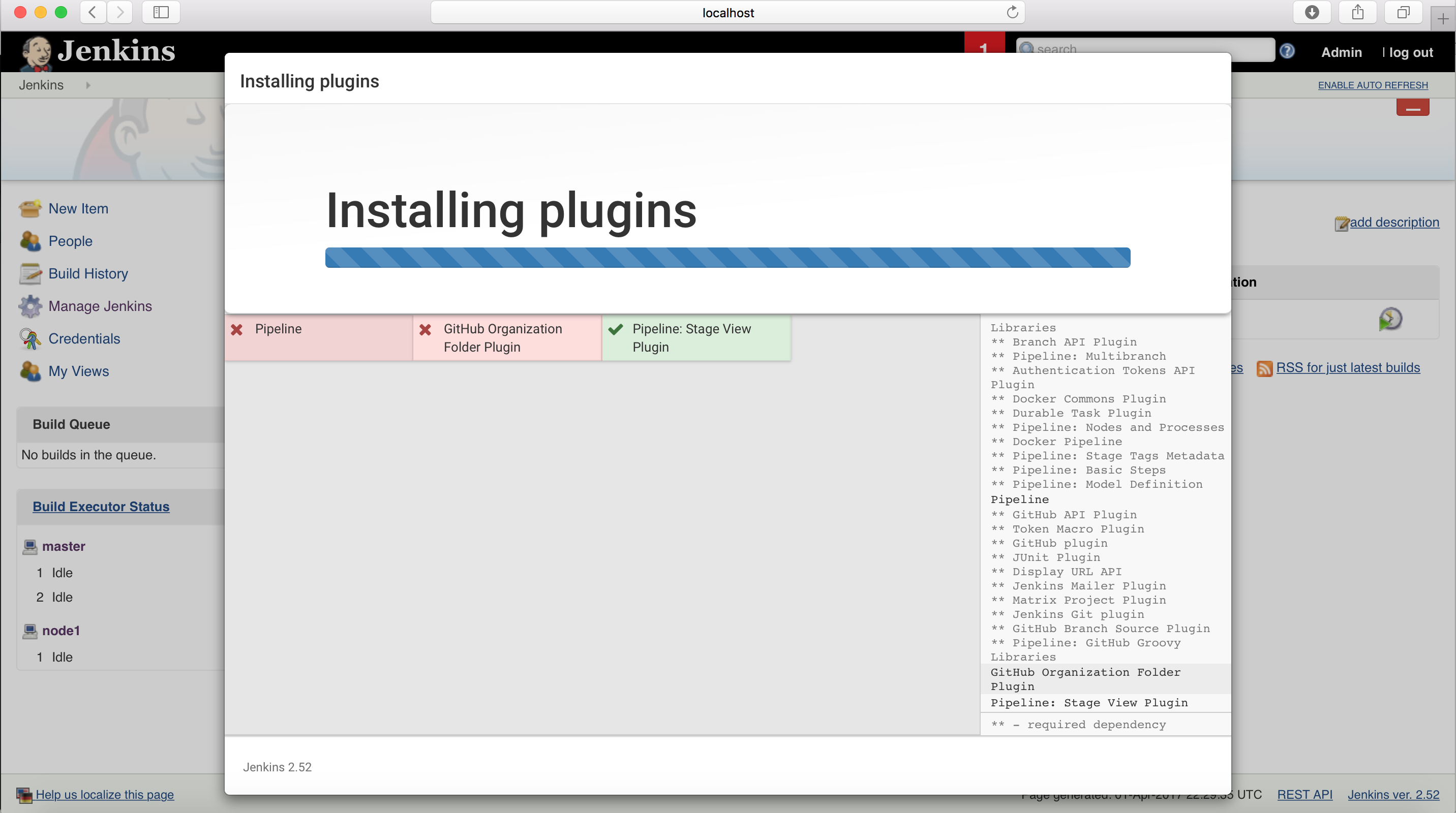Screen dimensions: 1456x813
Task: Click the red notification badge showing 1
Action: tap(984, 44)
